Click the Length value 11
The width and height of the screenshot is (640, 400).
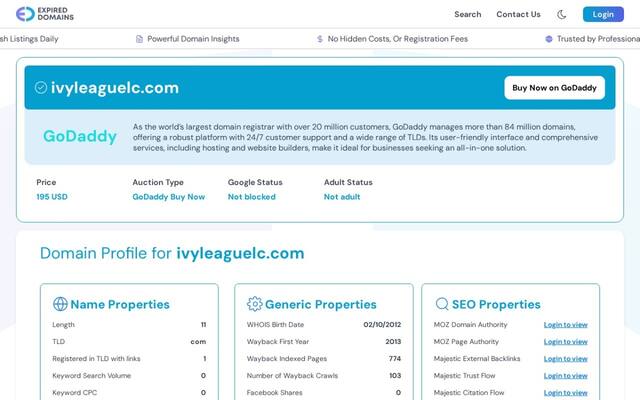203,325
